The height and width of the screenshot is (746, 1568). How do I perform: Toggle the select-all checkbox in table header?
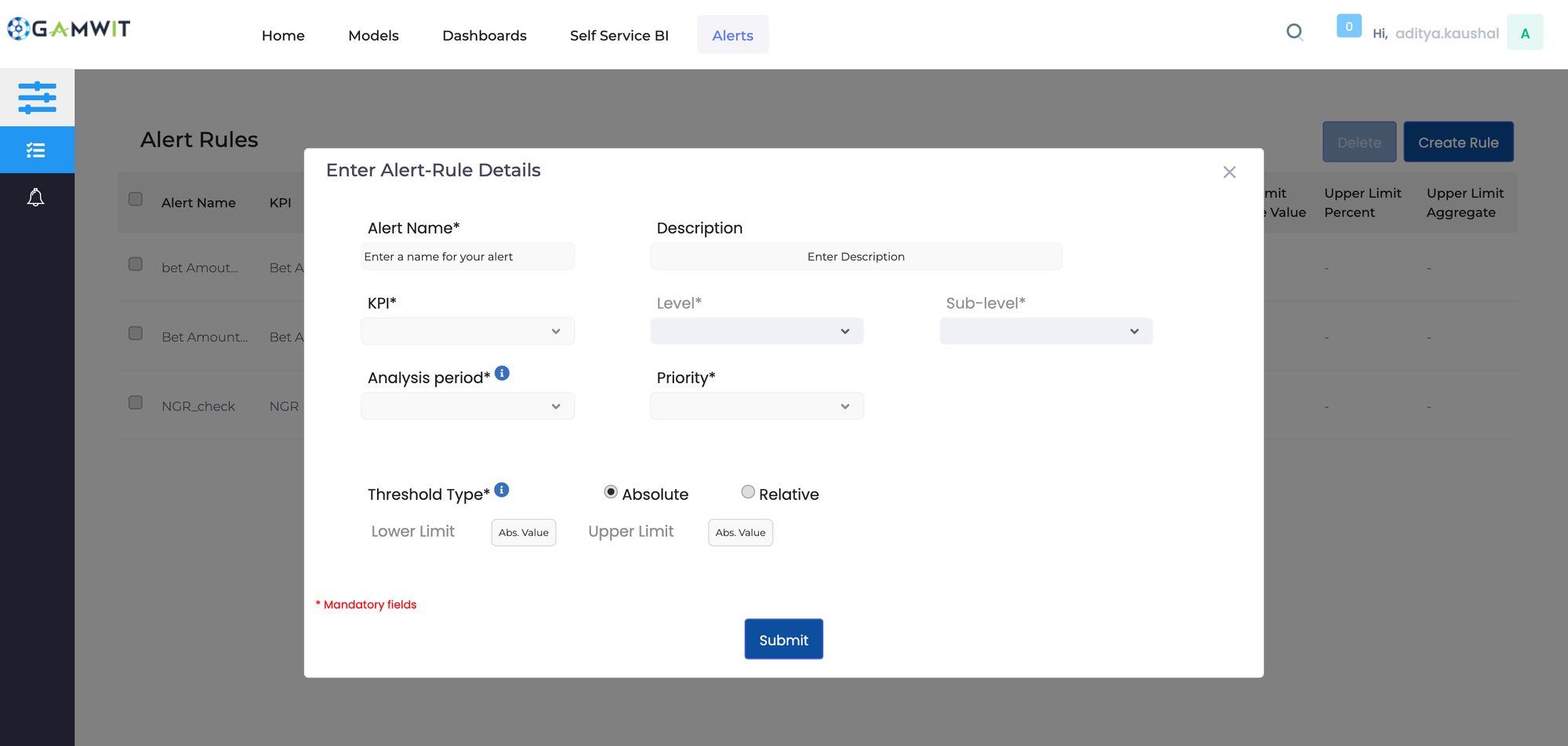136,199
